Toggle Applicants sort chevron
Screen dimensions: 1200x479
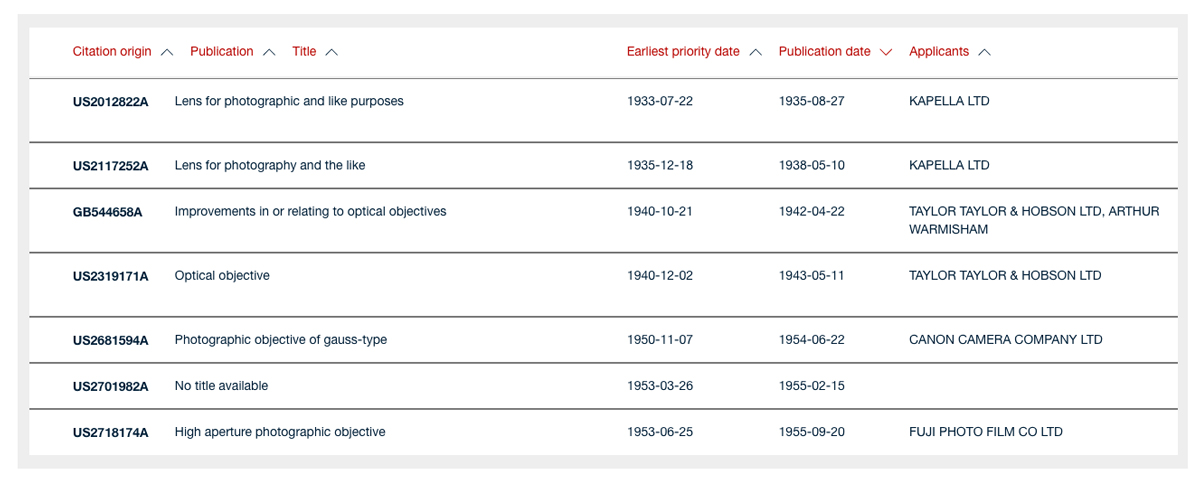[984, 52]
